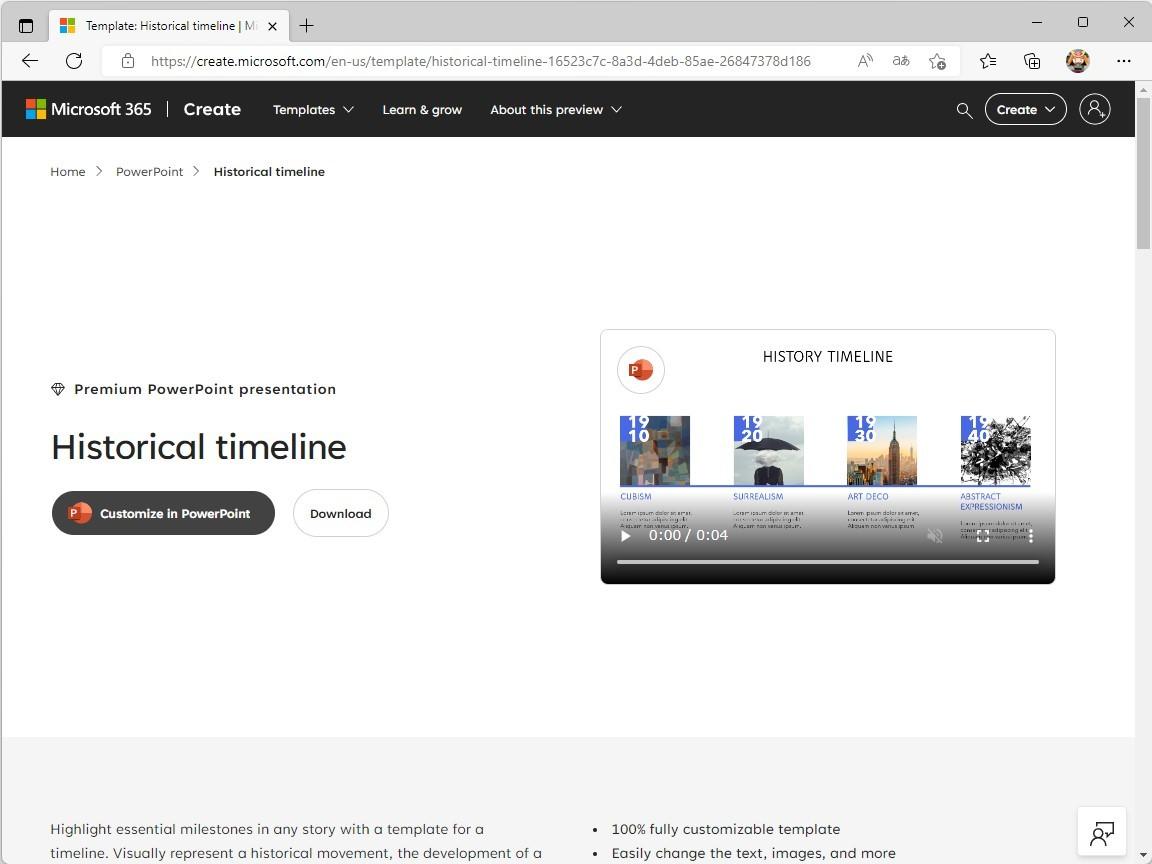
Task: Open the sign-in account icon
Action: click(1095, 109)
